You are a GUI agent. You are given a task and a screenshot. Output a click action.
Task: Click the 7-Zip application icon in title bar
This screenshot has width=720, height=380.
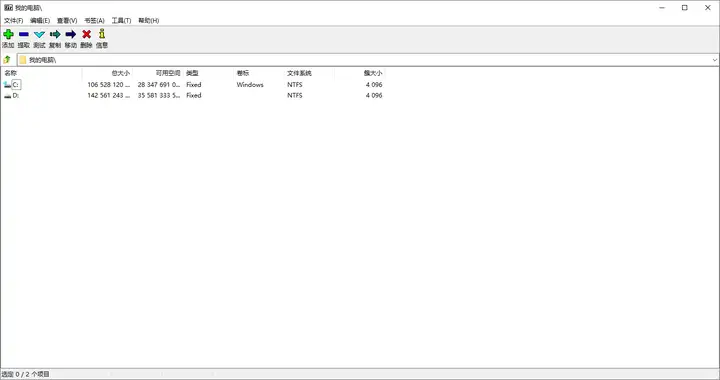click(8, 8)
